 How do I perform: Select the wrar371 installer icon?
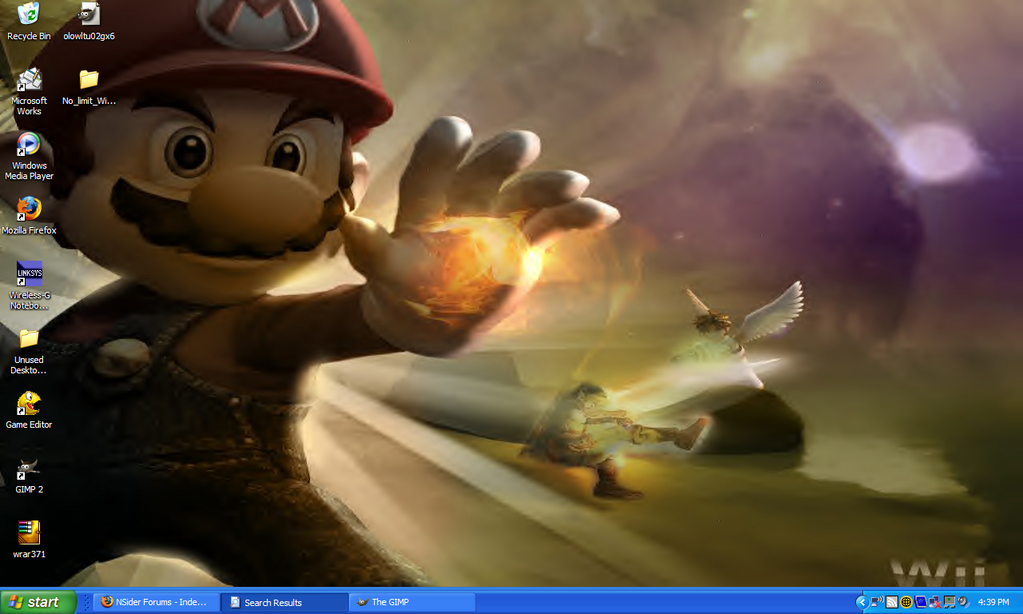(x=29, y=539)
